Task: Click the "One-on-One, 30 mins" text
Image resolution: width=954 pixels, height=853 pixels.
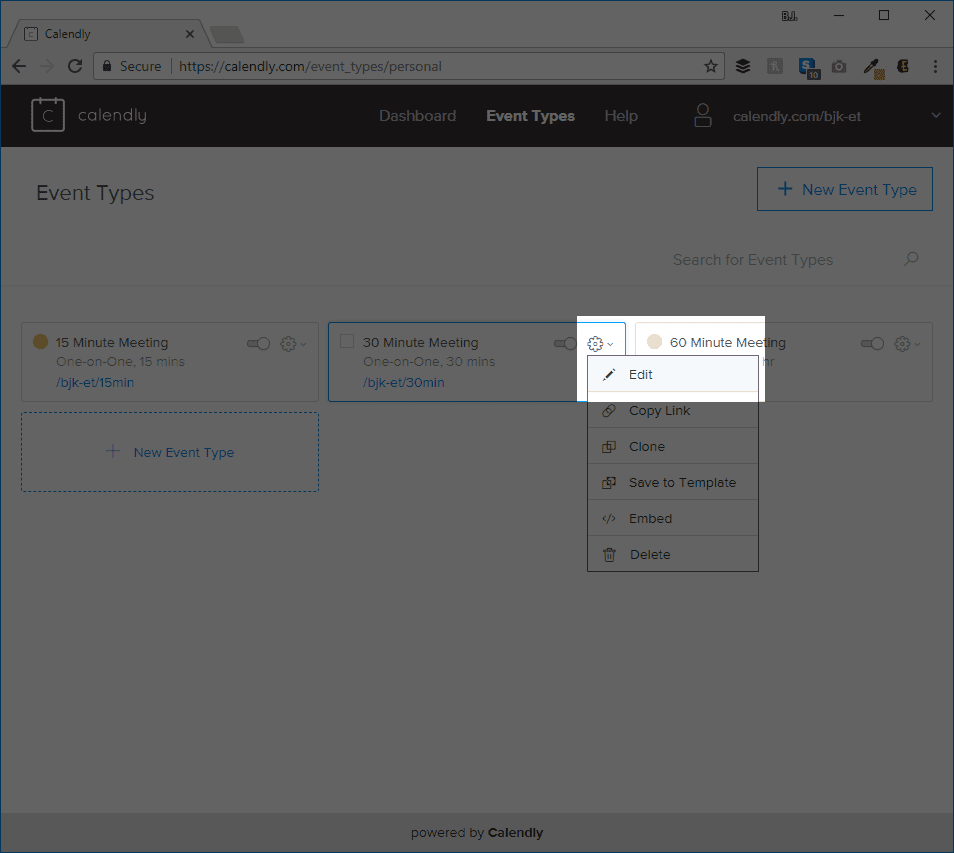Action: (429, 361)
